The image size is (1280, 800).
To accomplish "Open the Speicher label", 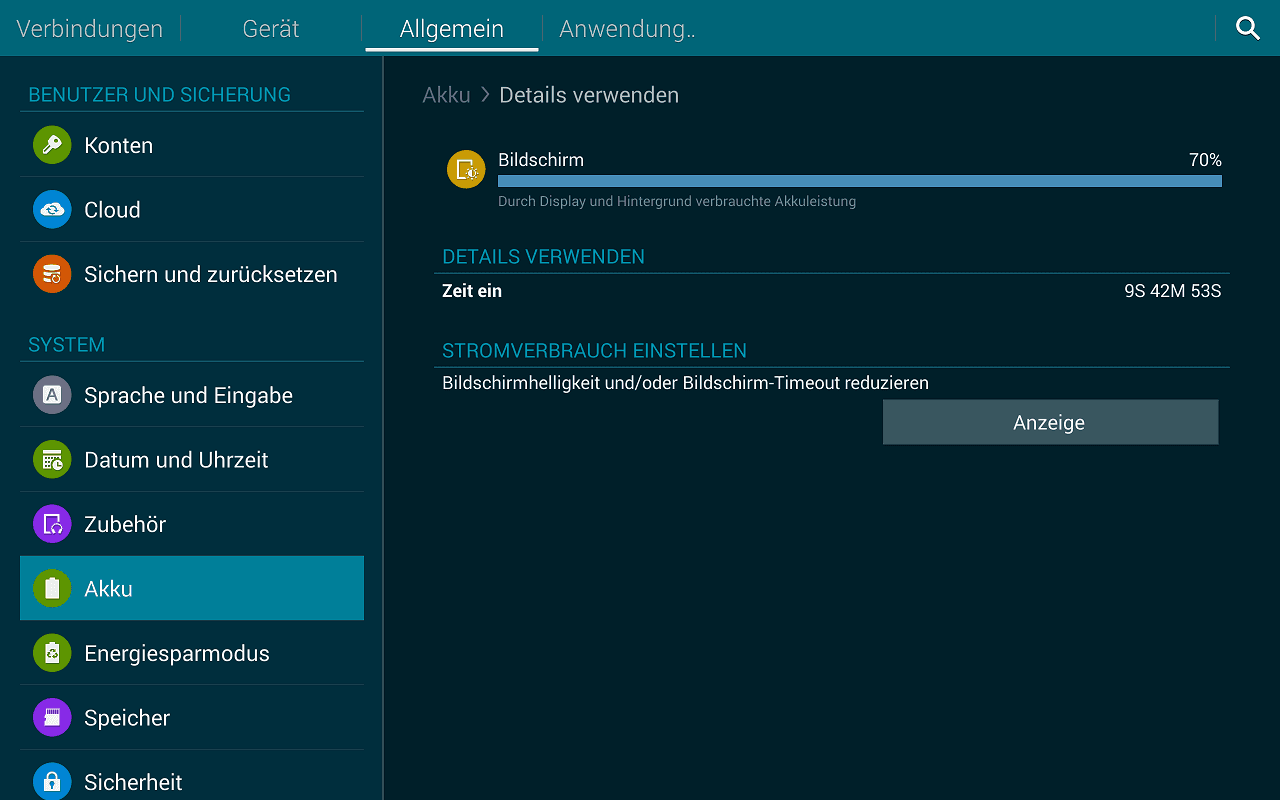I will tap(127, 718).
